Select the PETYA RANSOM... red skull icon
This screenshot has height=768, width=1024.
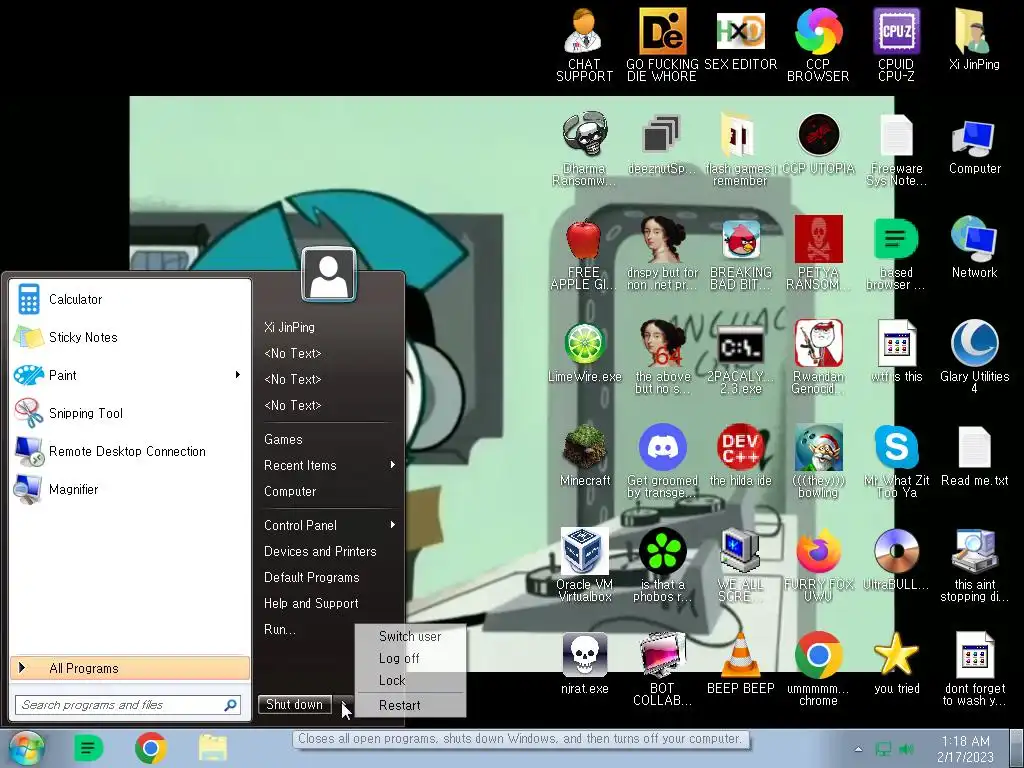point(818,253)
